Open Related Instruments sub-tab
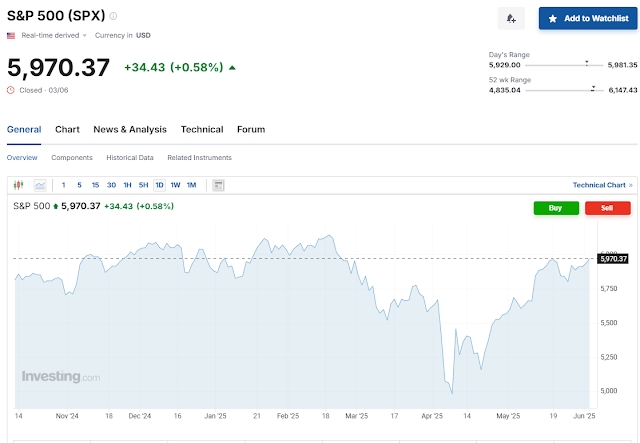This screenshot has height=443, width=640. [199, 158]
